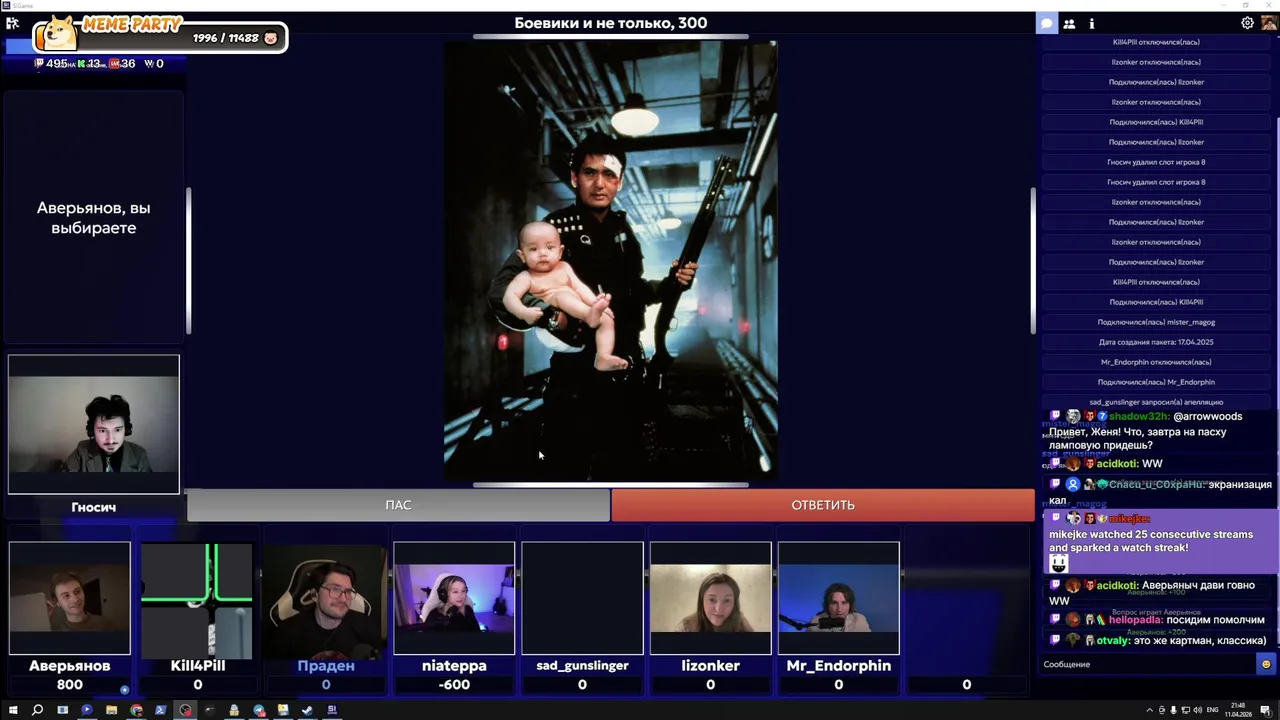Select player Аверьянов webcam
1280x720 pixels.
pos(70,598)
